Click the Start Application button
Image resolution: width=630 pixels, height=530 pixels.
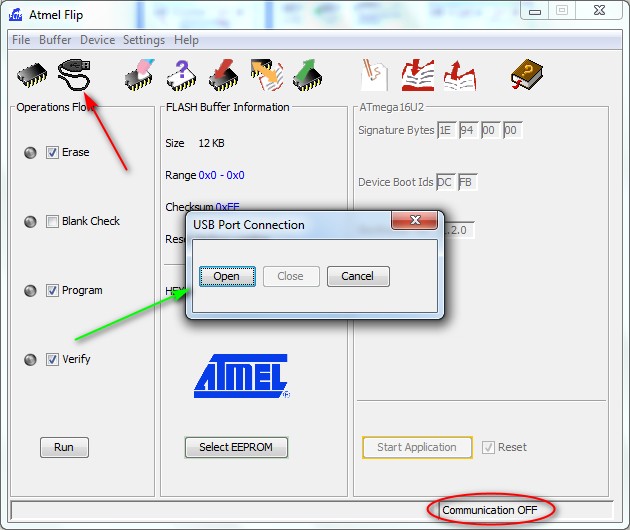coord(417,447)
